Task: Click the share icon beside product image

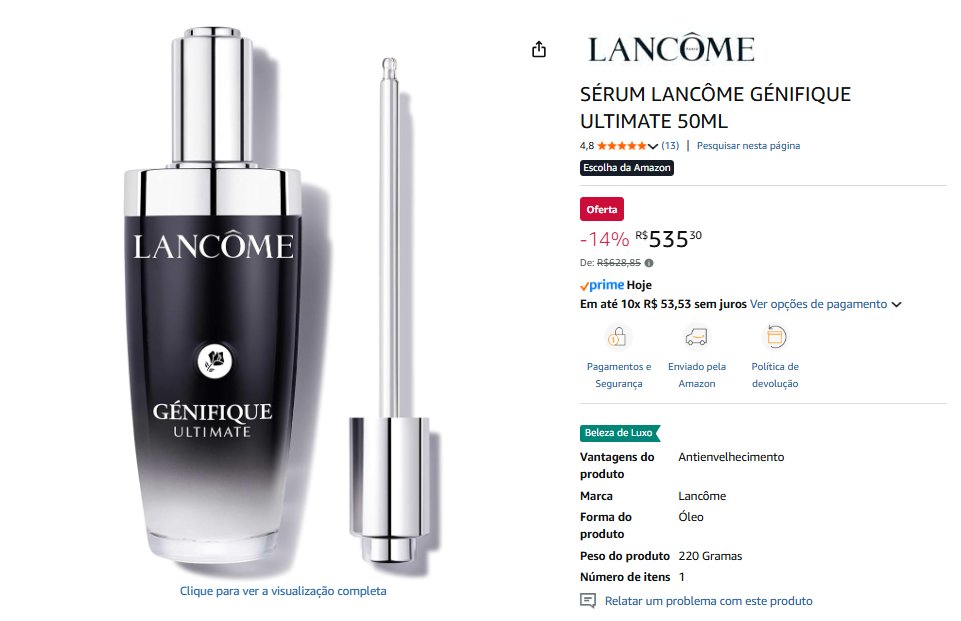Action: [x=539, y=49]
